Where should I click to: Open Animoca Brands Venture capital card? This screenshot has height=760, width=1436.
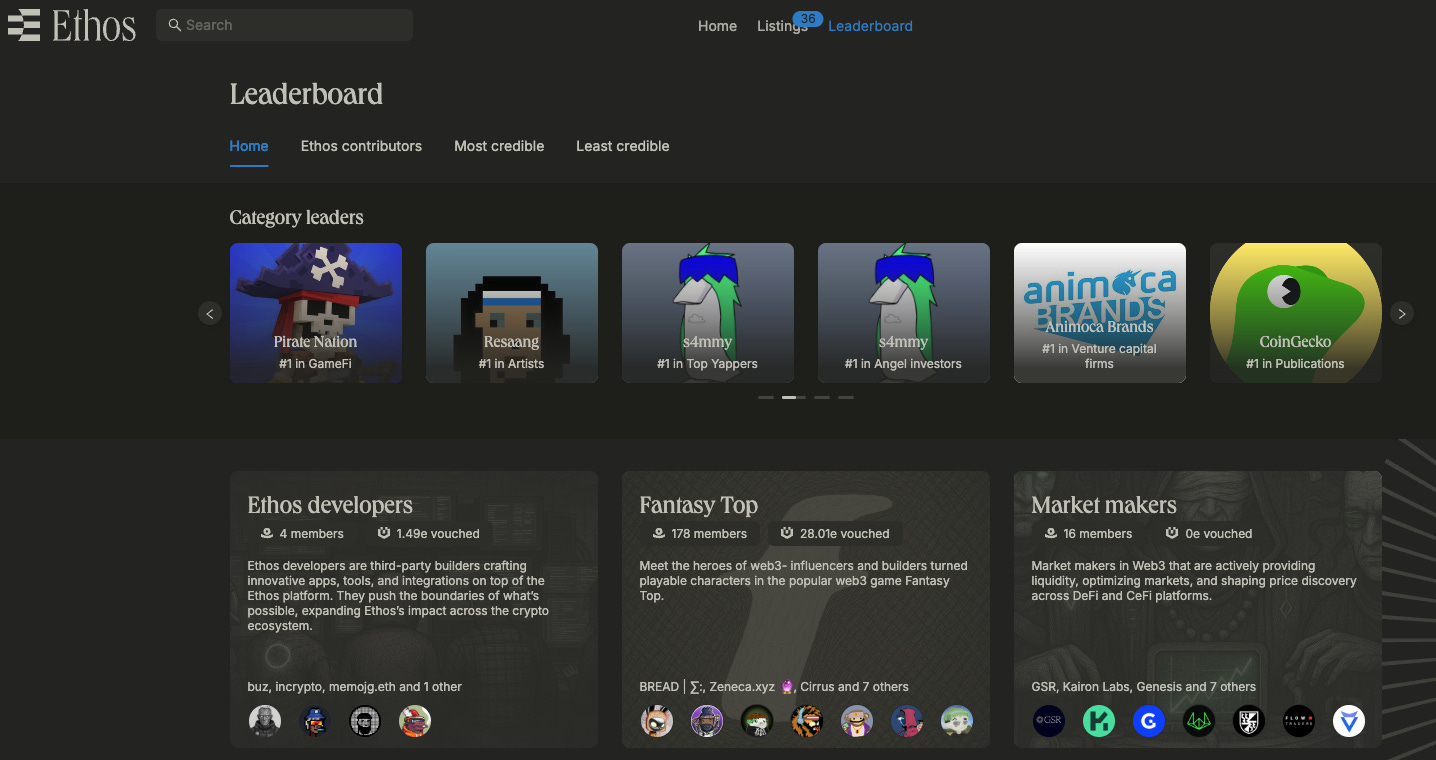(1100, 313)
